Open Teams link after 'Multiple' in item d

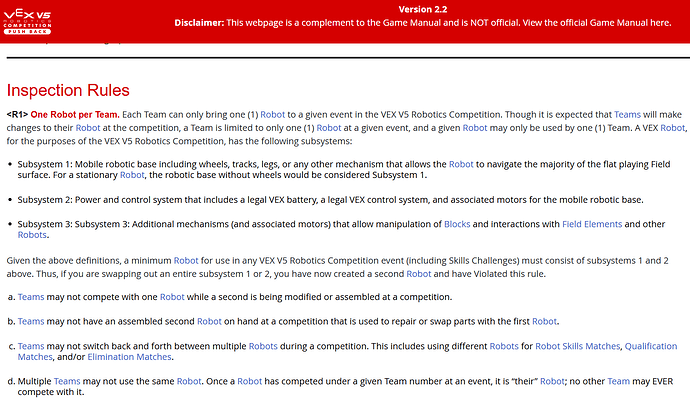[x=67, y=381]
